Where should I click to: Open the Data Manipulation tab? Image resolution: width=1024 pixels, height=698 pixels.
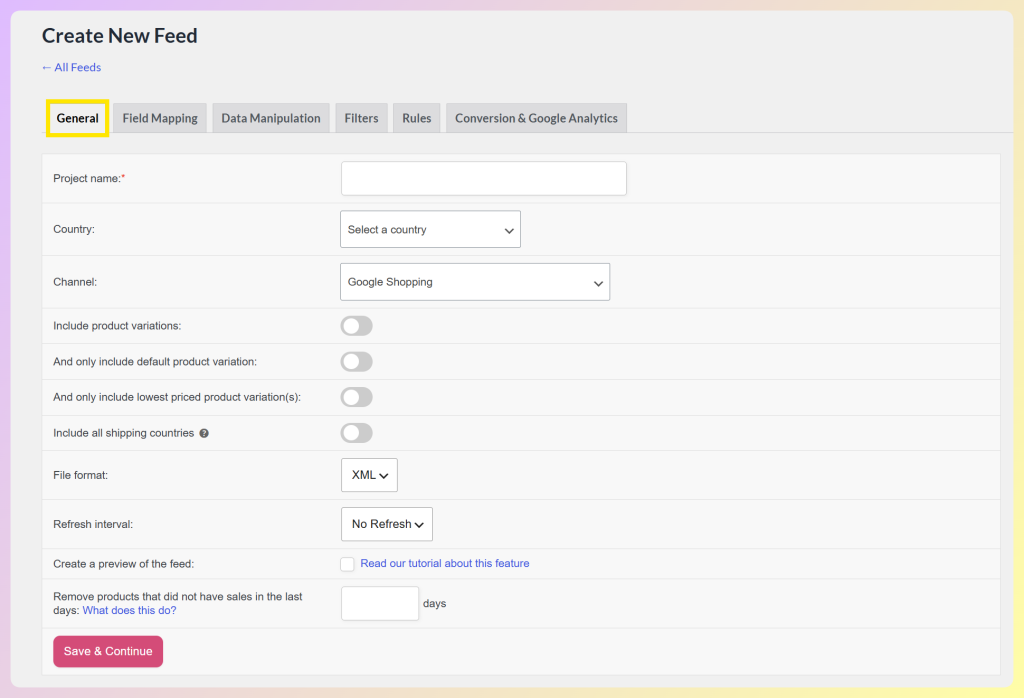tap(271, 118)
